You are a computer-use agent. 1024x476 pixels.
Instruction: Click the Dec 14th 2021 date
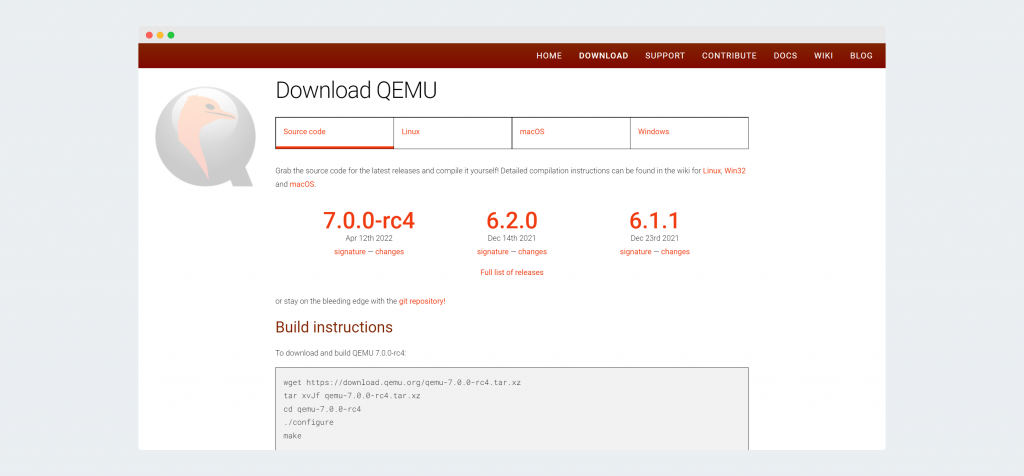511,238
